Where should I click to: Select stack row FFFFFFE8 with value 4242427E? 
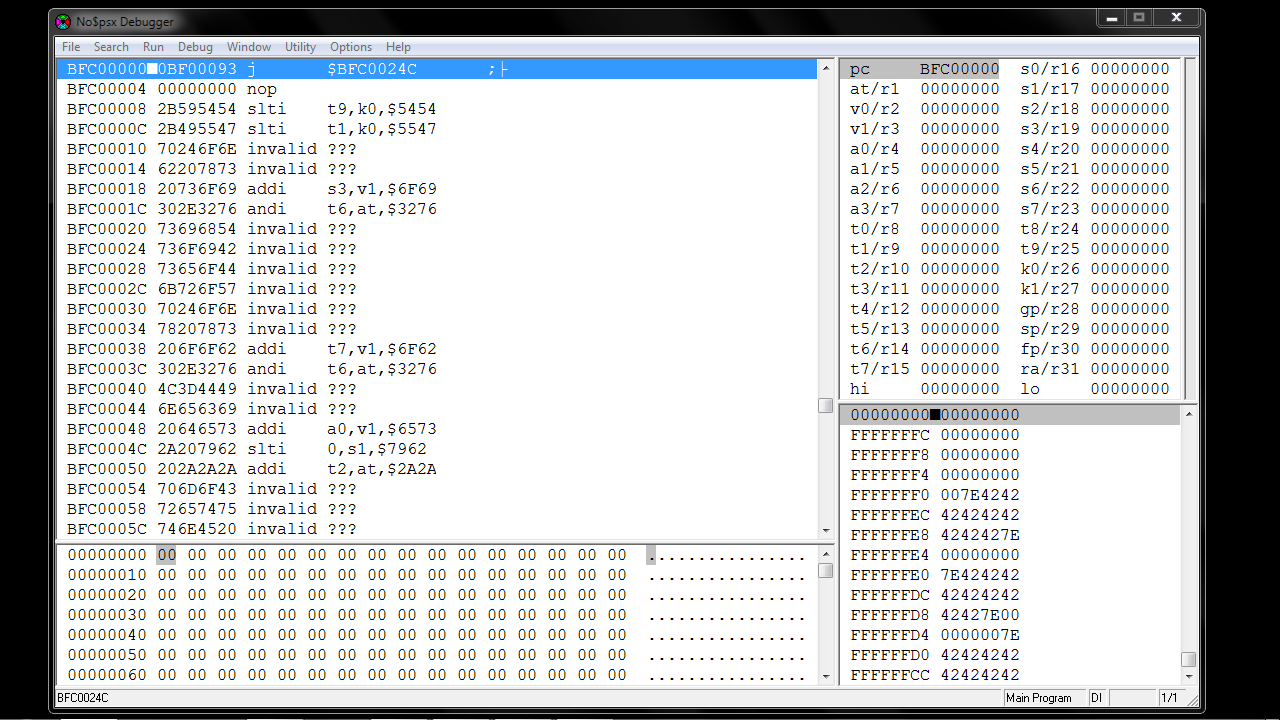1010,535
